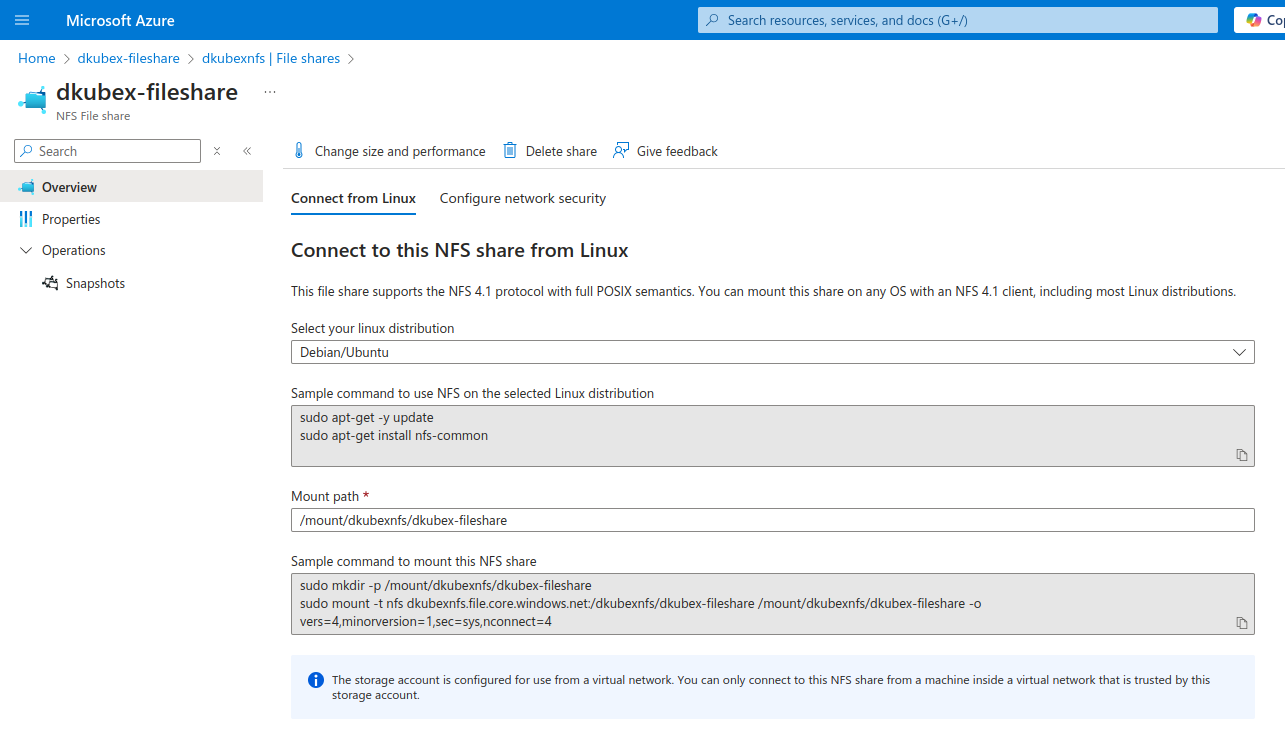Click Delete share in toolbar
Screen dimensions: 1285x737
549,151
